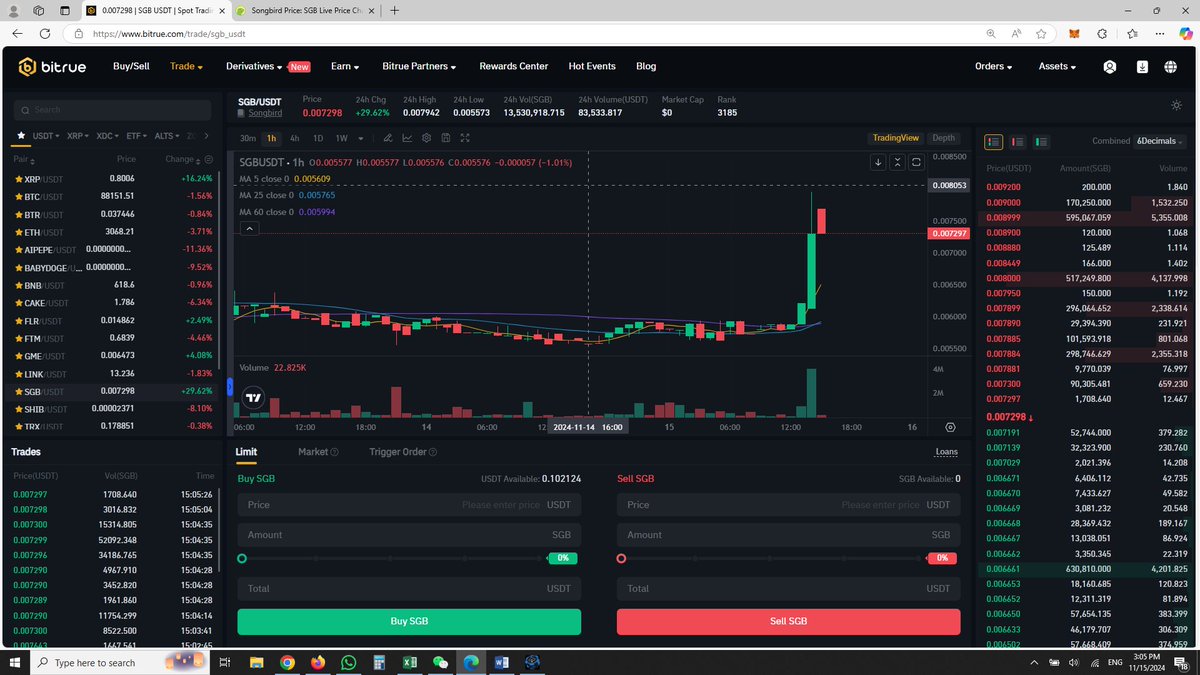The image size is (1200, 675).
Task: Open the 6Decimals precision dropdown
Action: click(1159, 141)
